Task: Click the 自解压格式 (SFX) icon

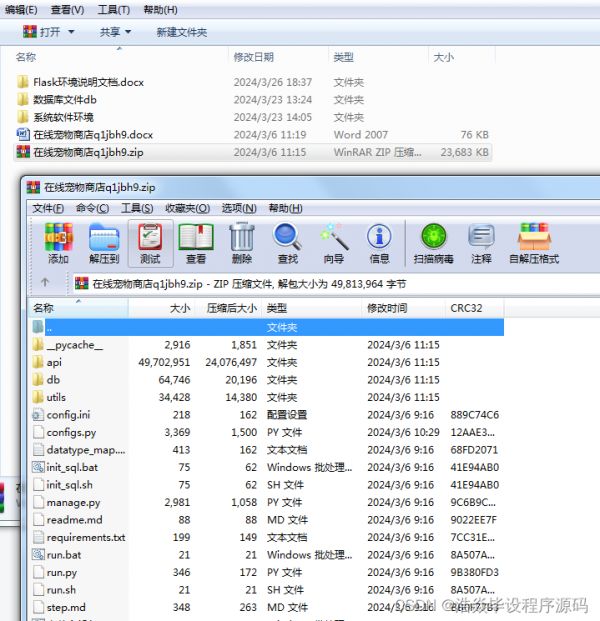Action: 534,244
